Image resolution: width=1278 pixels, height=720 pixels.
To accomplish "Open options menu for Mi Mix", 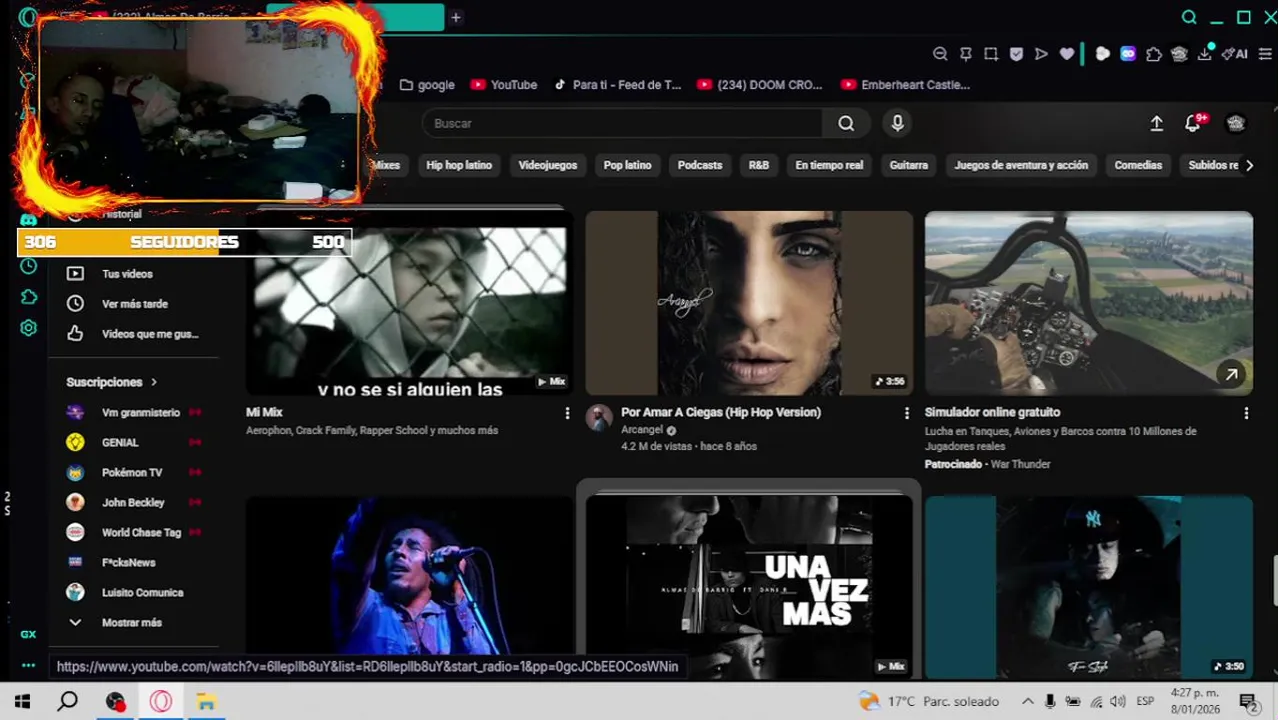I will click(x=567, y=413).
